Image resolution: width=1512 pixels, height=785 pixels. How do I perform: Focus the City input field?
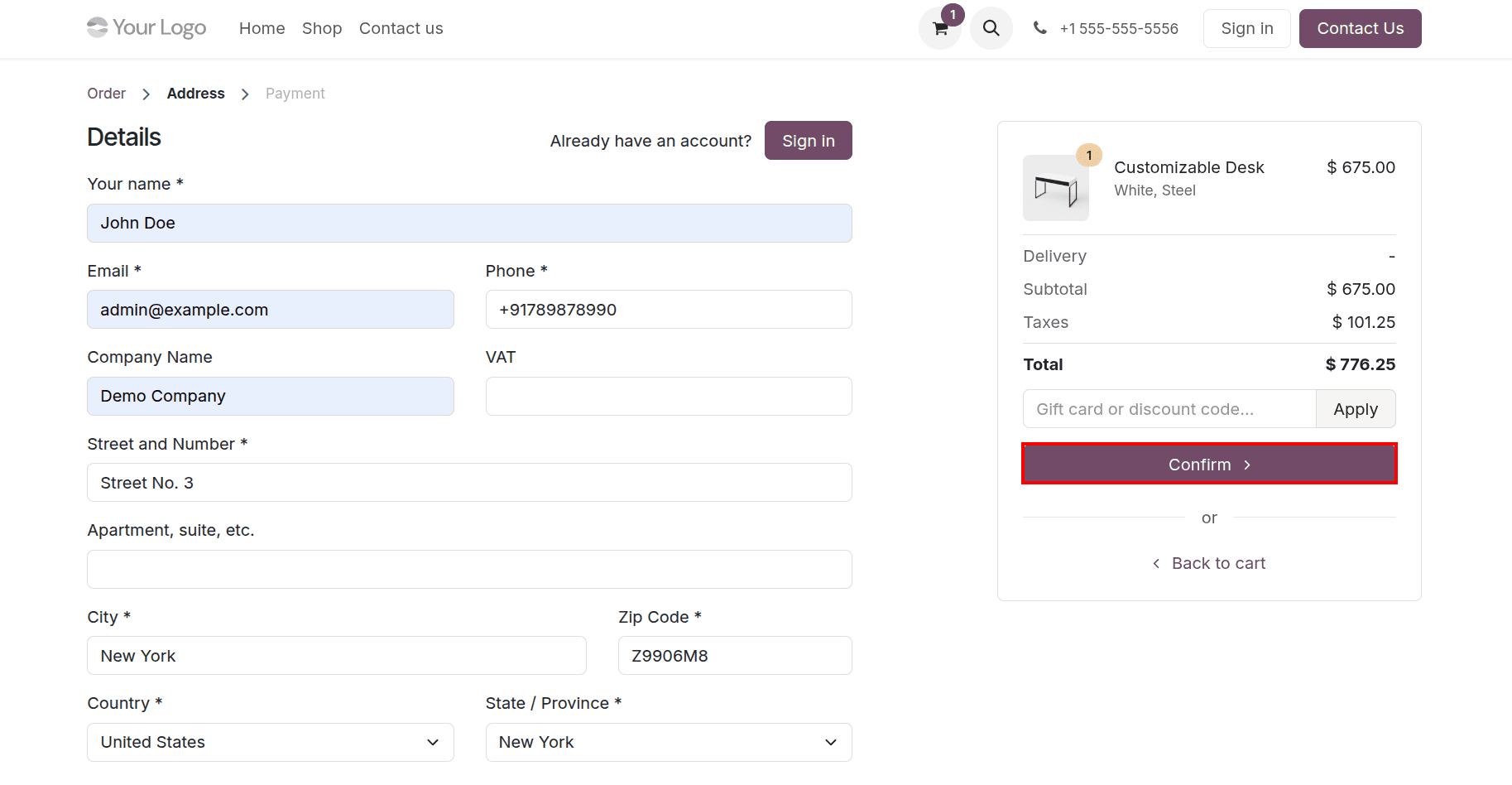tap(336, 656)
